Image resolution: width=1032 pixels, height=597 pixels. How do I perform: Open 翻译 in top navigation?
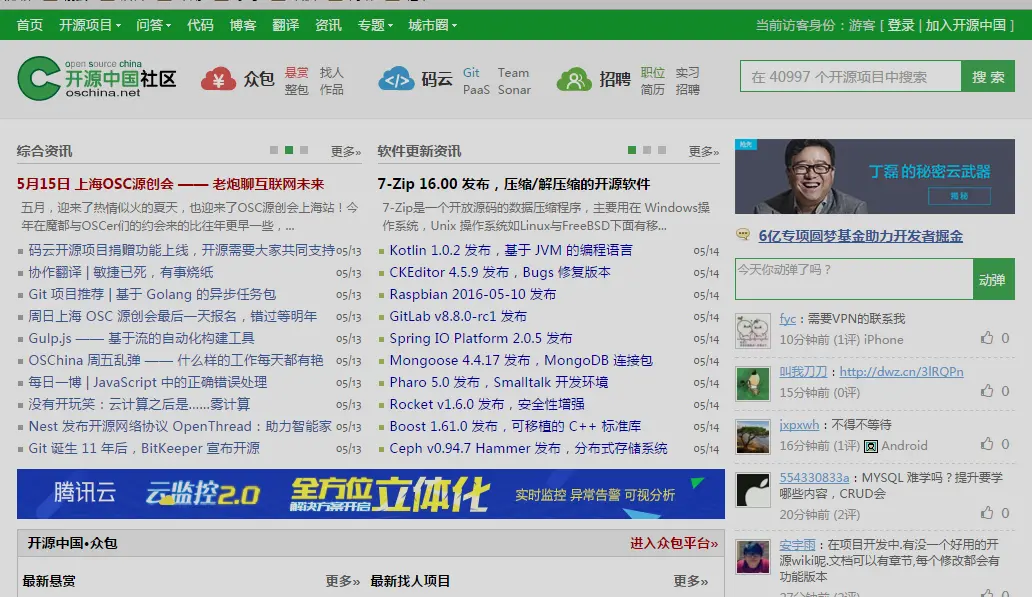286,25
